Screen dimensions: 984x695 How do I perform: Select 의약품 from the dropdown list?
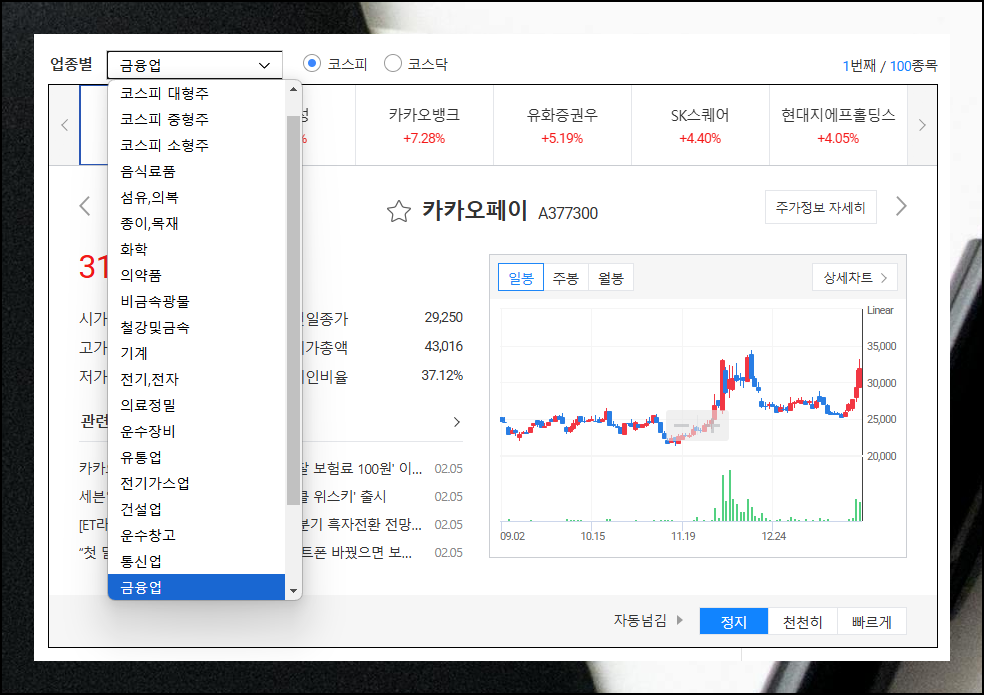[196, 275]
